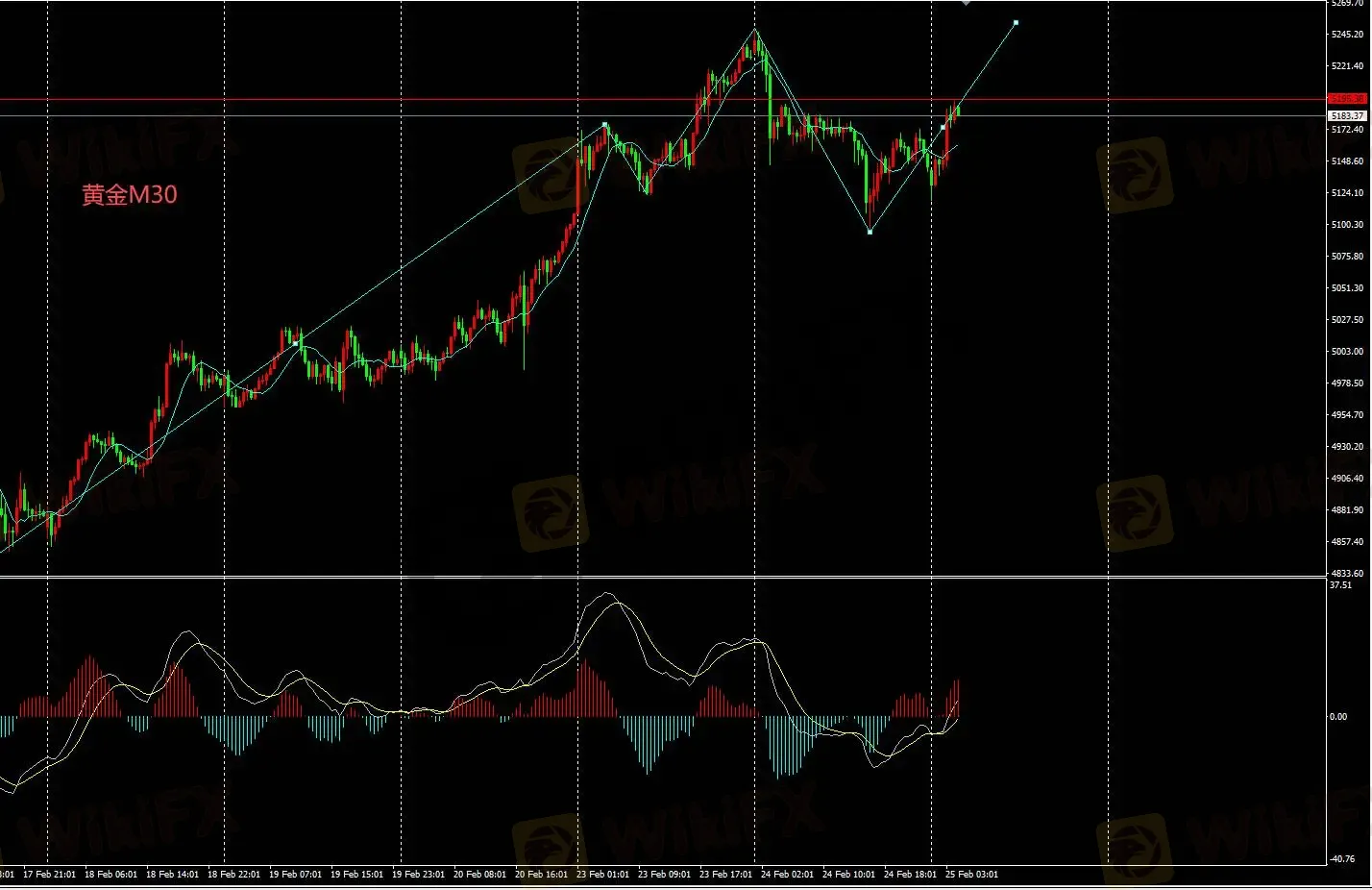Click the MACD 0.00 level label
This screenshot has width=1372, height=890.
pyautogui.click(x=1337, y=717)
